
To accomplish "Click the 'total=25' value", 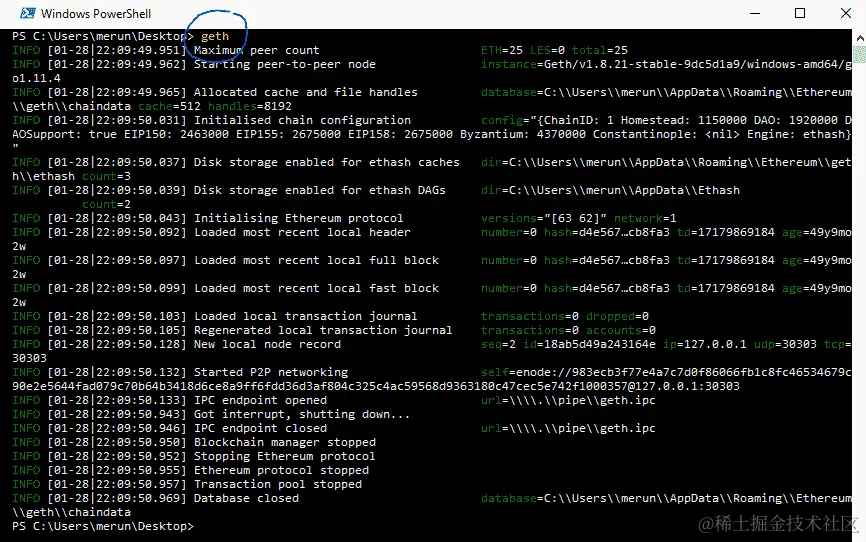I will [x=599, y=50].
